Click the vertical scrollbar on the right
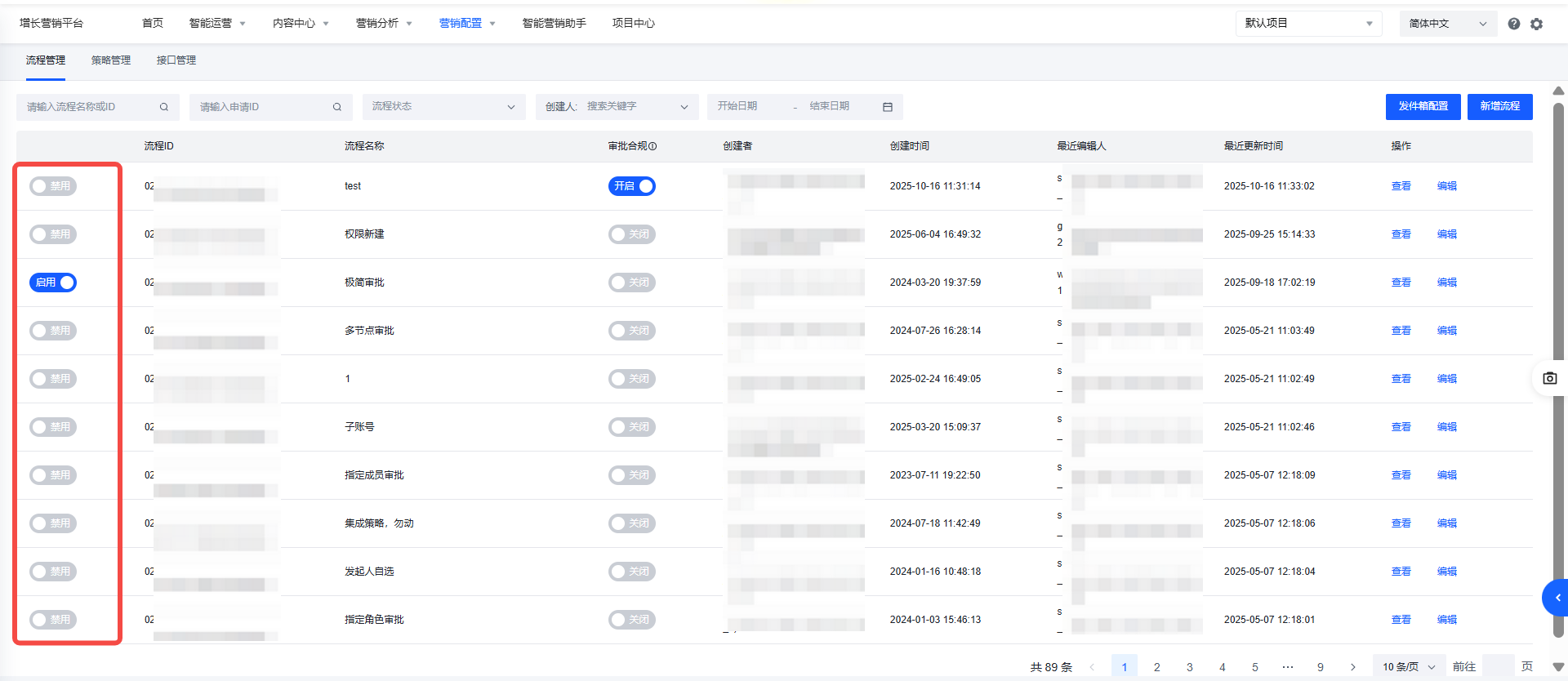The height and width of the screenshot is (681, 1568). click(x=1558, y=367)
